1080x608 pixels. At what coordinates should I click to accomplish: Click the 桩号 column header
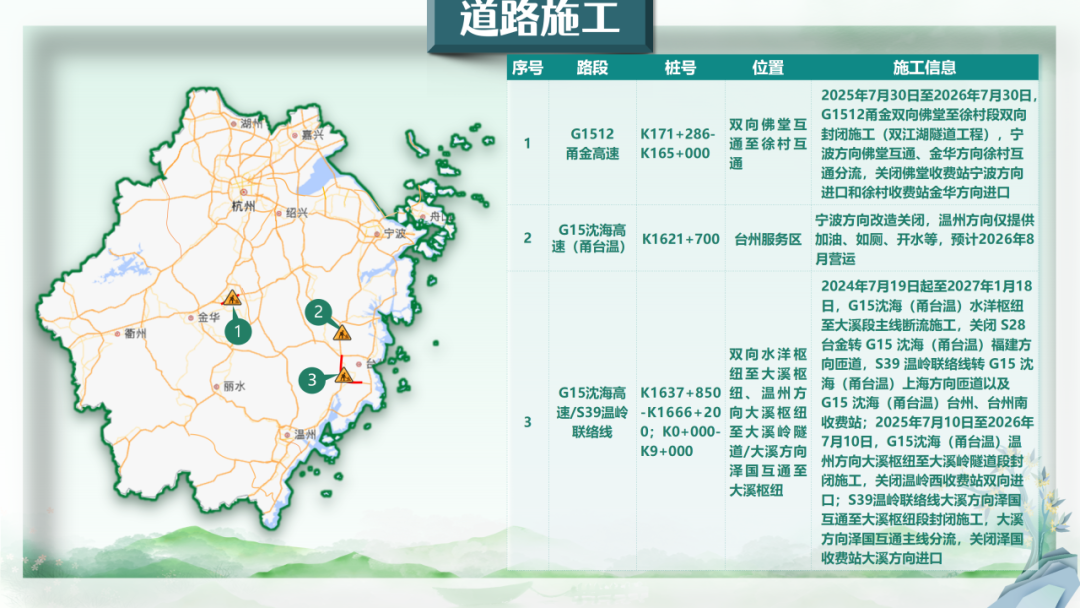[681, 67]
